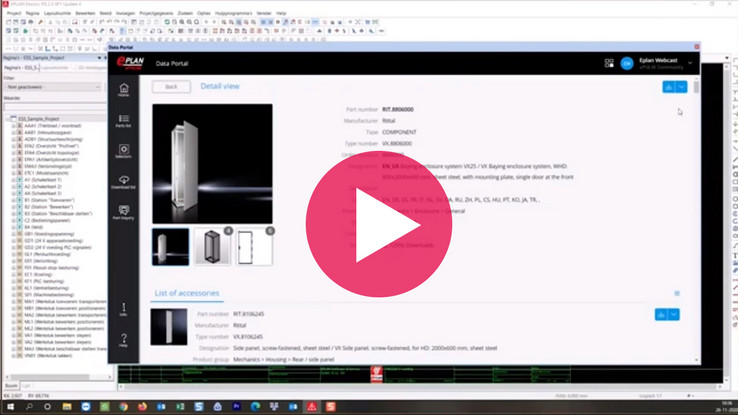Viewport: 738px width, 415px height.
Task: Collapse the ESS_Sample_Project tree root
Action: point(8,119)
